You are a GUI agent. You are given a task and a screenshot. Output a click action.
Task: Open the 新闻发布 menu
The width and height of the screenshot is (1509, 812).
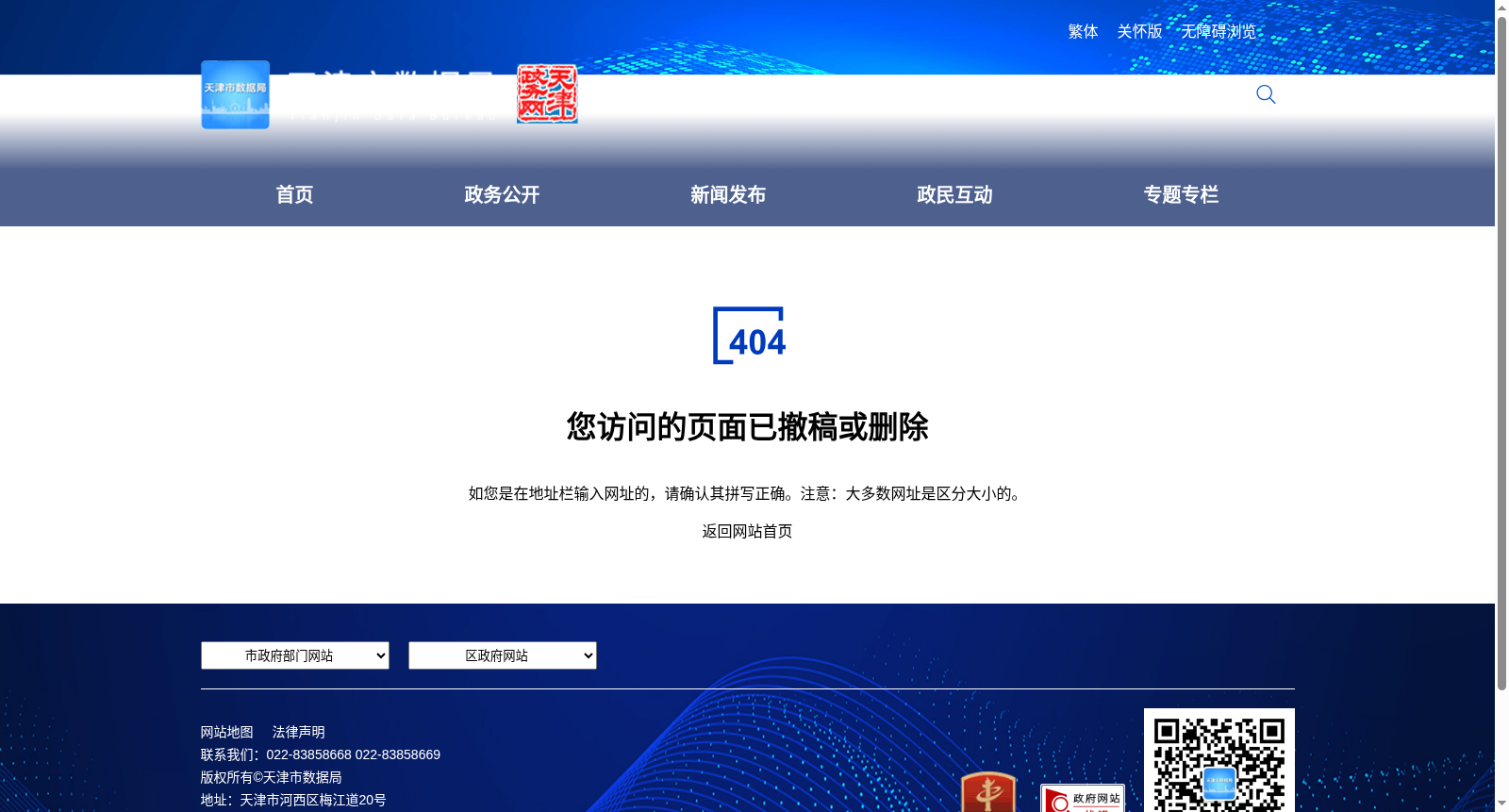(728, 194)
